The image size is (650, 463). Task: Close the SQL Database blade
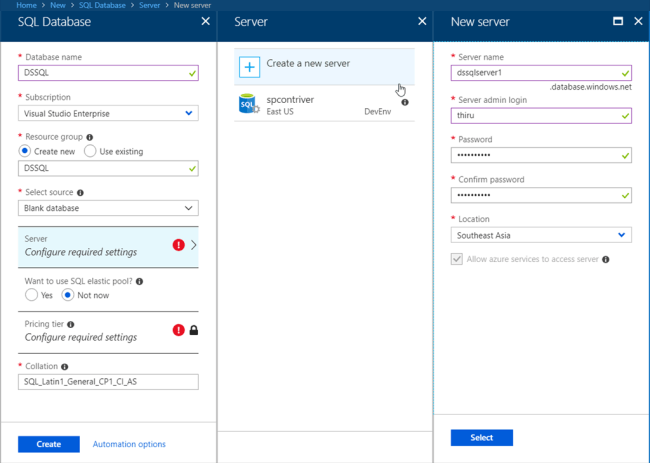pyautogui.click(x=206, y=21)
